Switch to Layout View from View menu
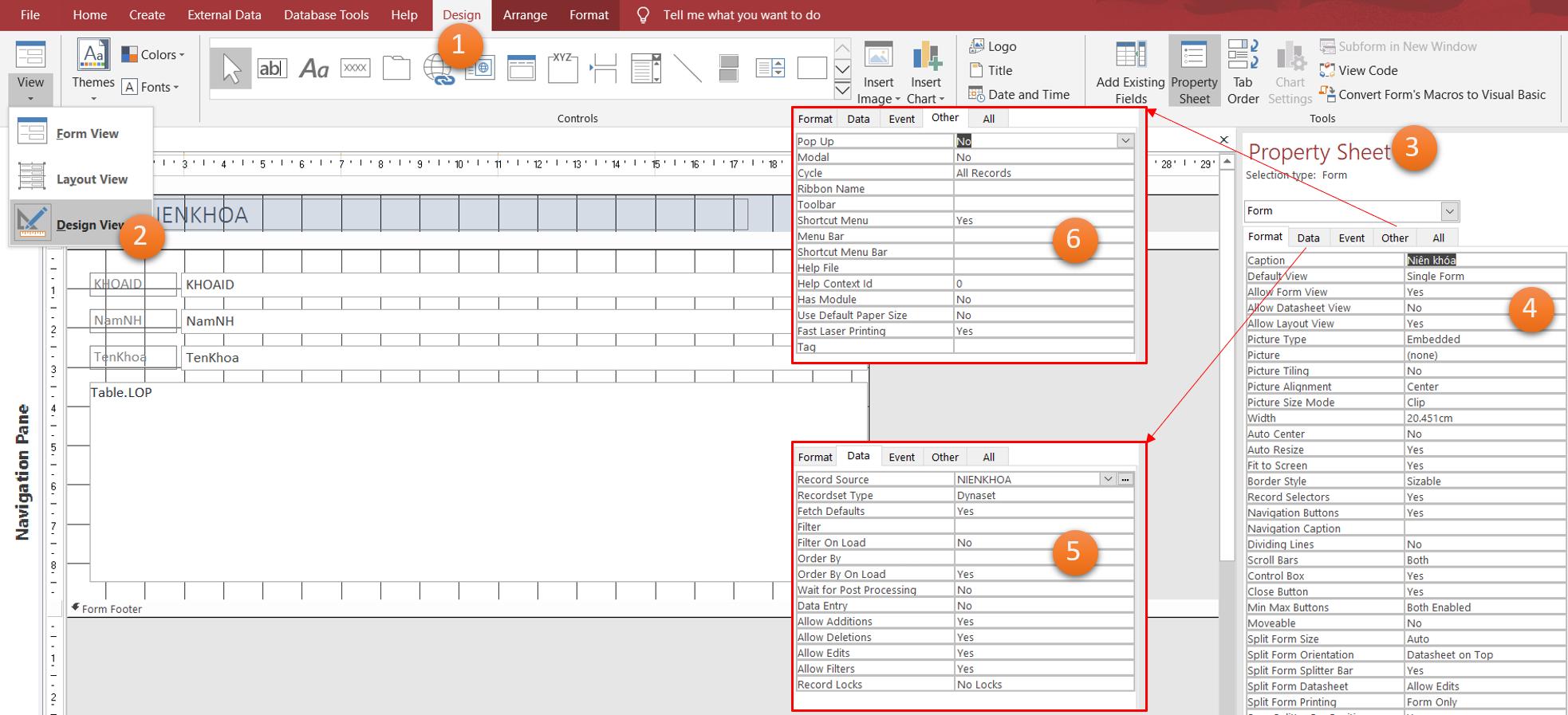 coord(81,179)
